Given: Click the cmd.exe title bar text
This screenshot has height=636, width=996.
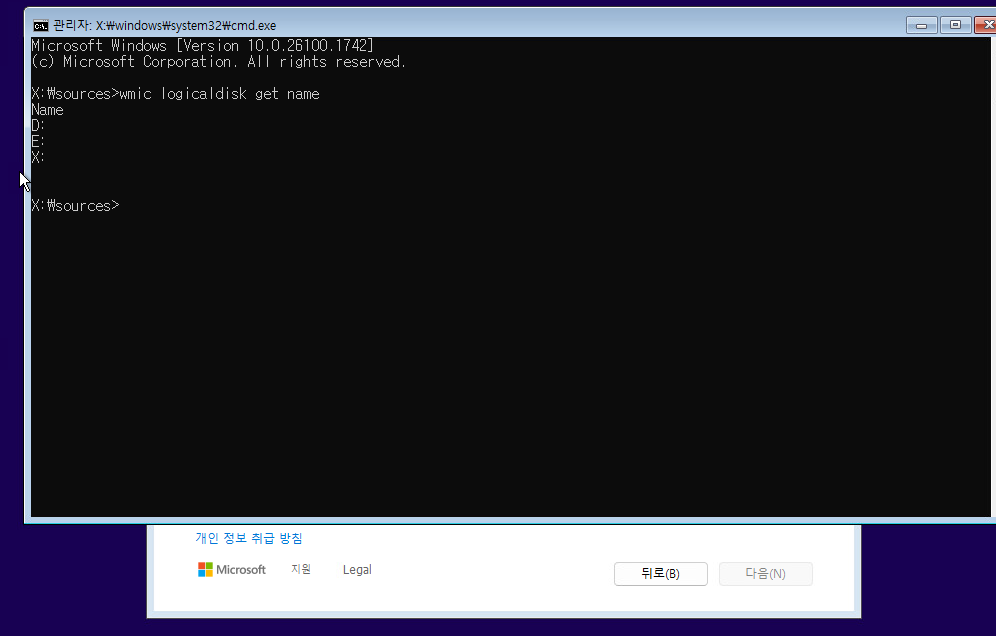Looking at the screenshot, I should click(x=165, y=25).
